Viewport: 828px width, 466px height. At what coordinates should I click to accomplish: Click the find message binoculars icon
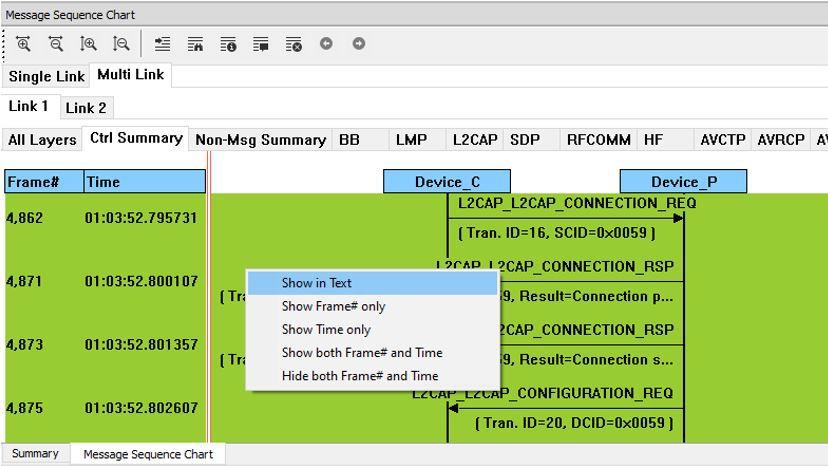tap(195, 44)
